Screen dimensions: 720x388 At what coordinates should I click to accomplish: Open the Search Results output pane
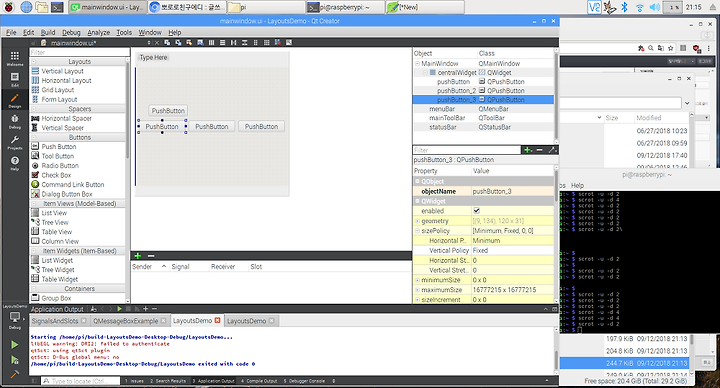pyautogui.click(x=168, y=381)
